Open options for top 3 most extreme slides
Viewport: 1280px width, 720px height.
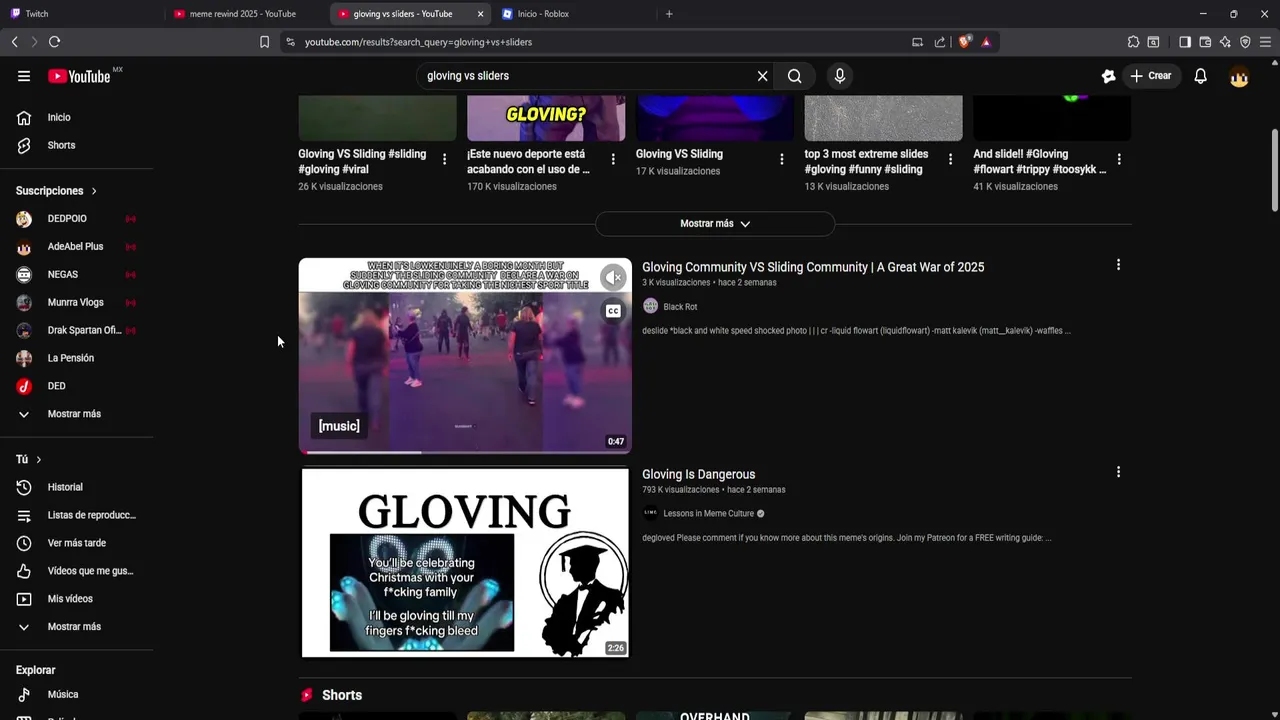coord(950,159)
